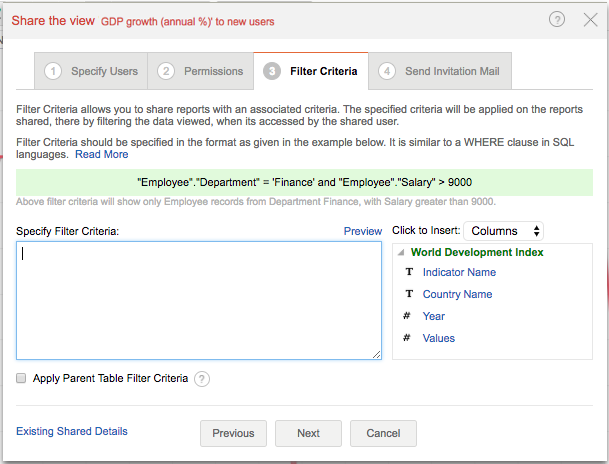This screenshot has width=609, height=464.
Task: Select the Filter Criteria step tab
Action: pyautogui.click(x=311, y=71)
